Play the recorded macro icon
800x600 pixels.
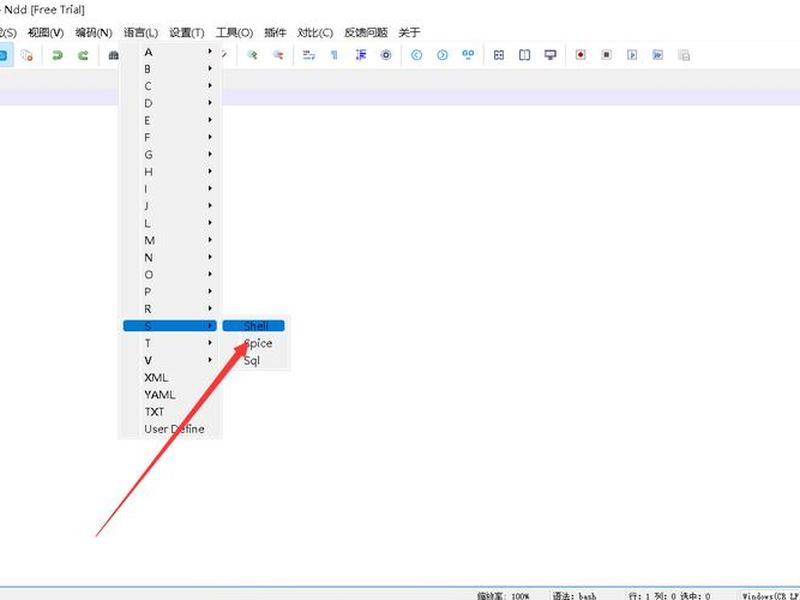632,55
